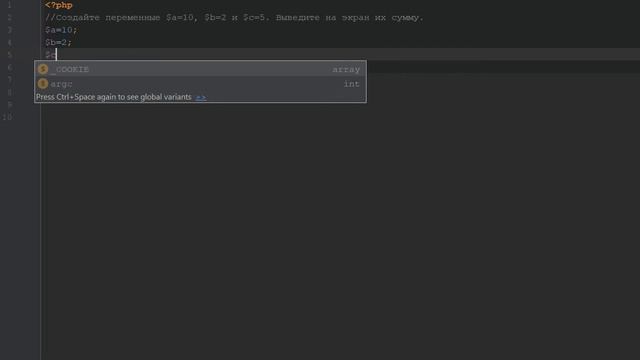Place cursor on the $a=10; line
This screenshot has width=640, height=360.
[61, 30]
